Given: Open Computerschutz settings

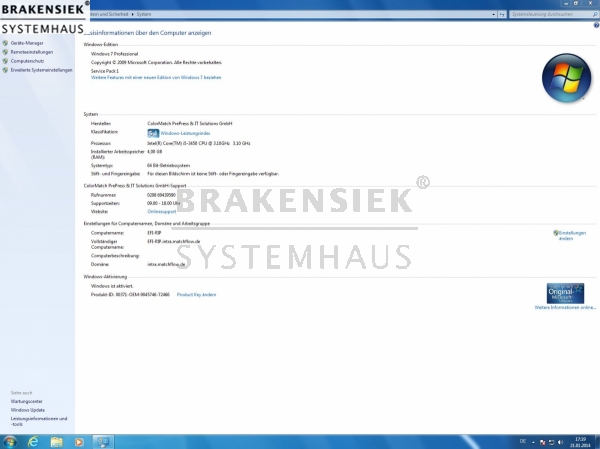Looking at the screenshot, I should coord(27,61).
